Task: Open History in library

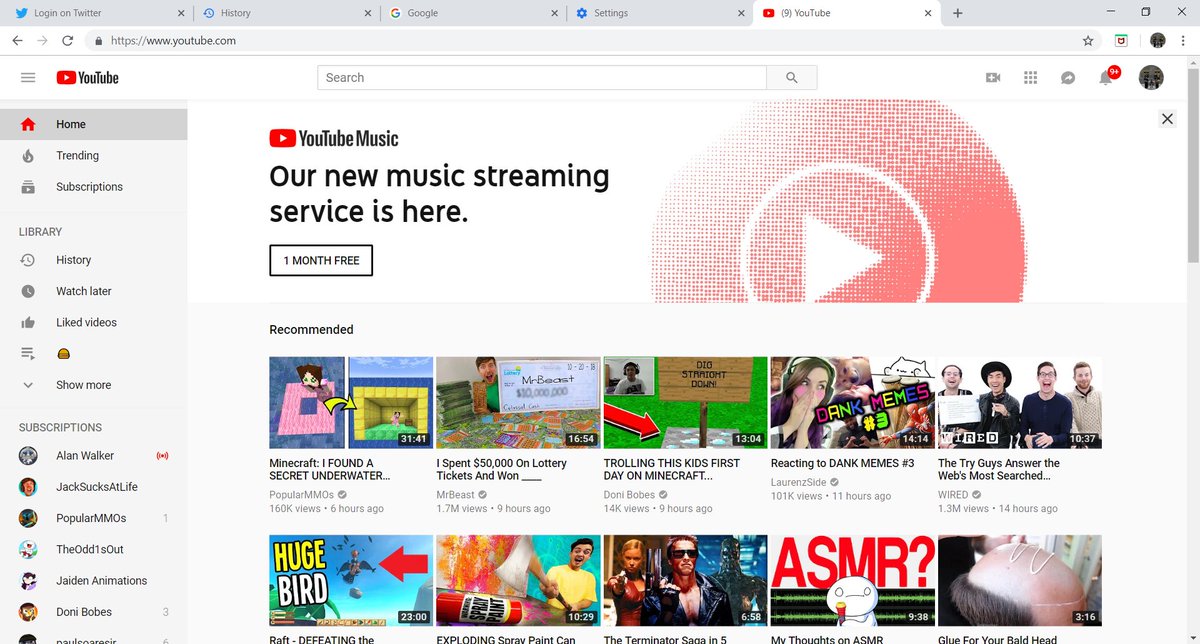Action: click(x=93, y=259)
